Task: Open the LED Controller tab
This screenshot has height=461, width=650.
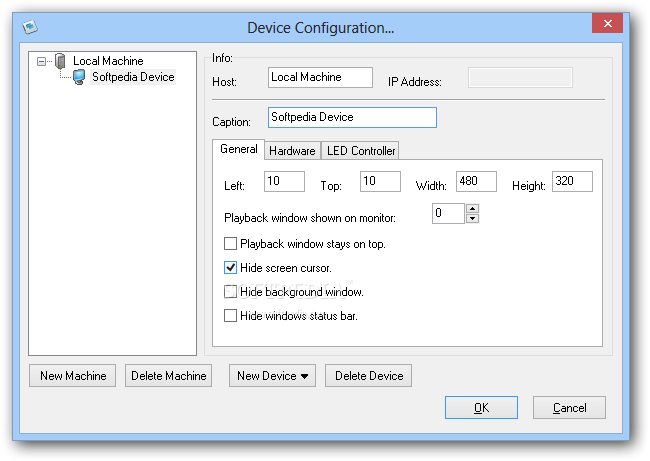Action: pos(361,150)
